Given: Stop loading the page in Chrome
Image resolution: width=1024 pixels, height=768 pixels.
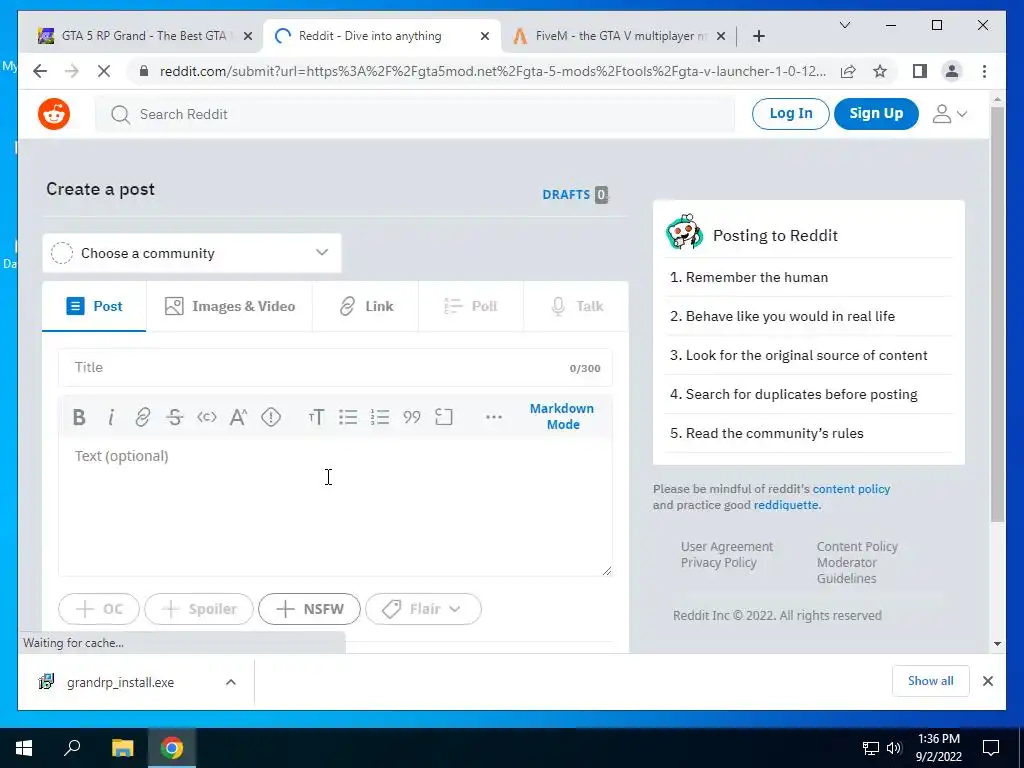Looking at the screenshot, I should coord(103,71).
